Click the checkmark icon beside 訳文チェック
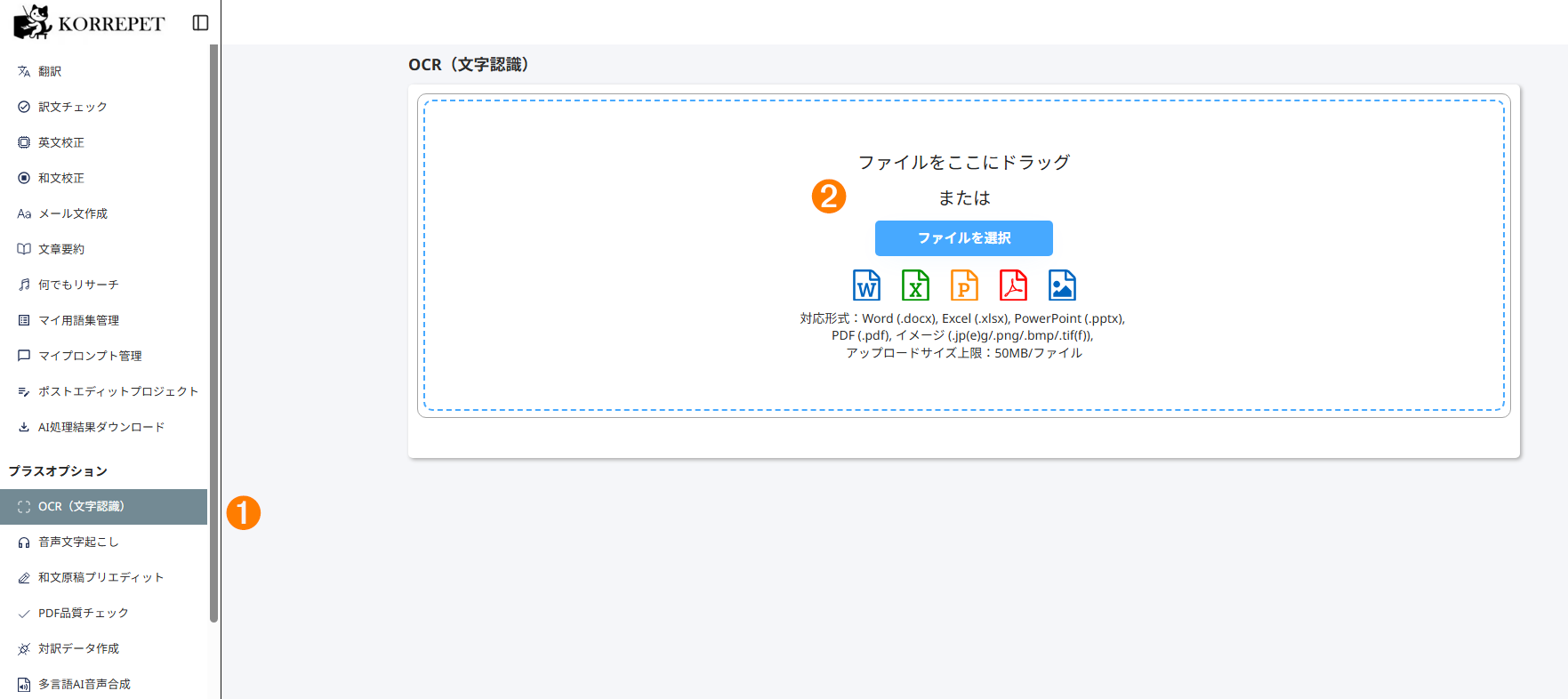The height and width of the screenshot is (699, 1568). [x=24, y=107]
